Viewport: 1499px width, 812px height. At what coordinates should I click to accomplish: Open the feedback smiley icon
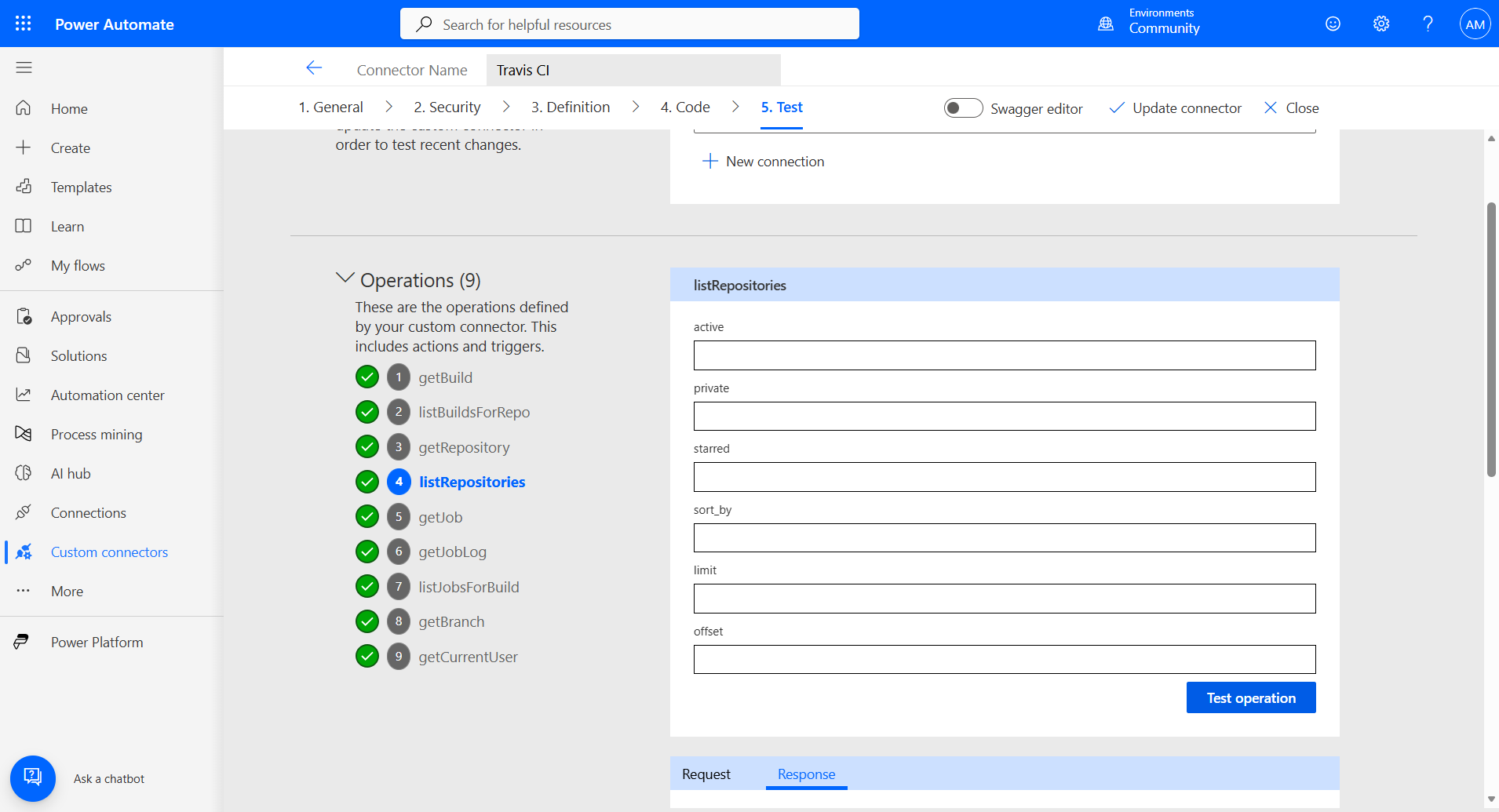[x=1333, y=24]
